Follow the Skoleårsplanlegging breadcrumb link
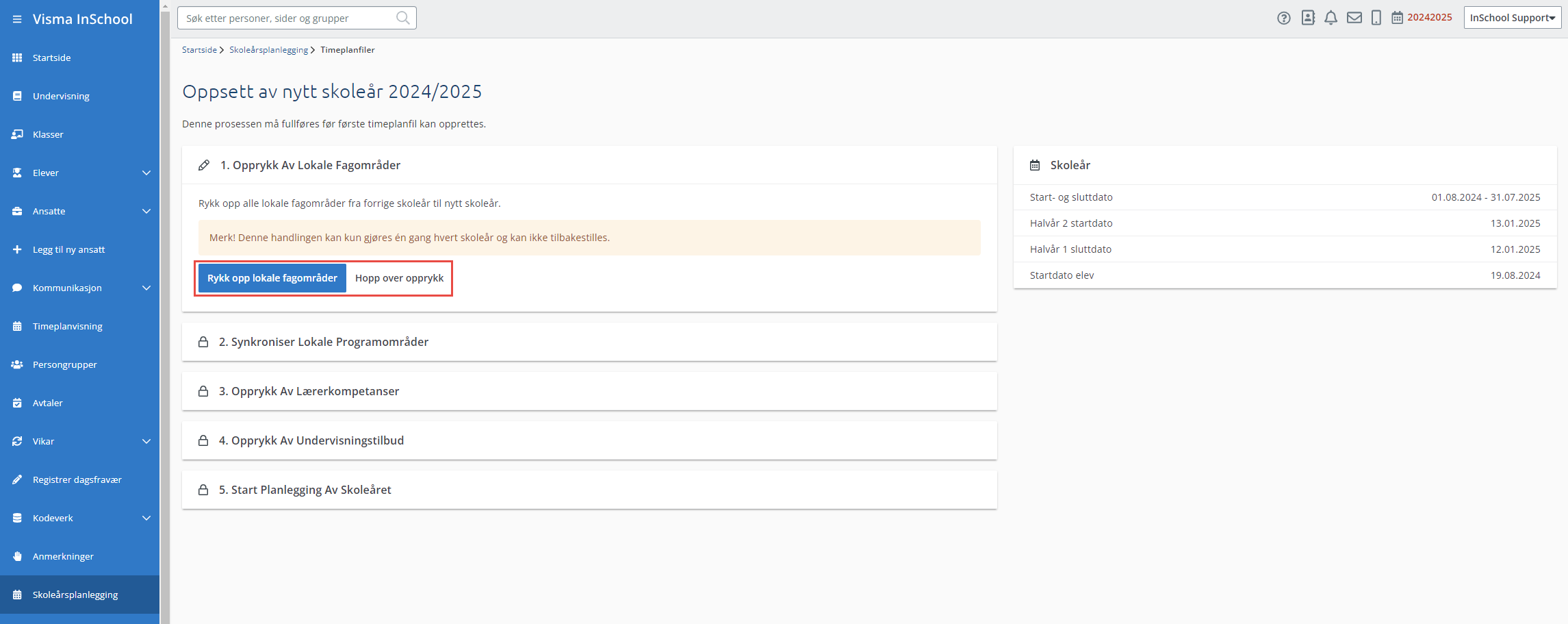1568x624 pixels. (x=268, y=50)
